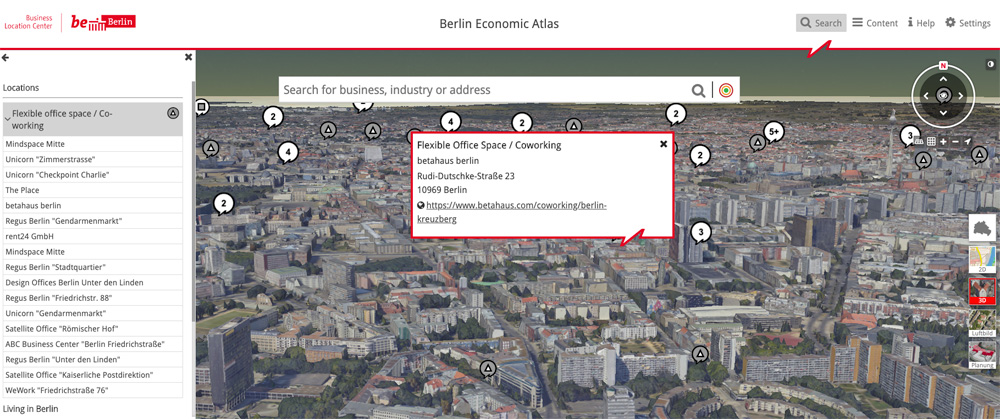Viewport: 1000px width, 419px height.
Task: Open the Content menu
Action: 875,23
